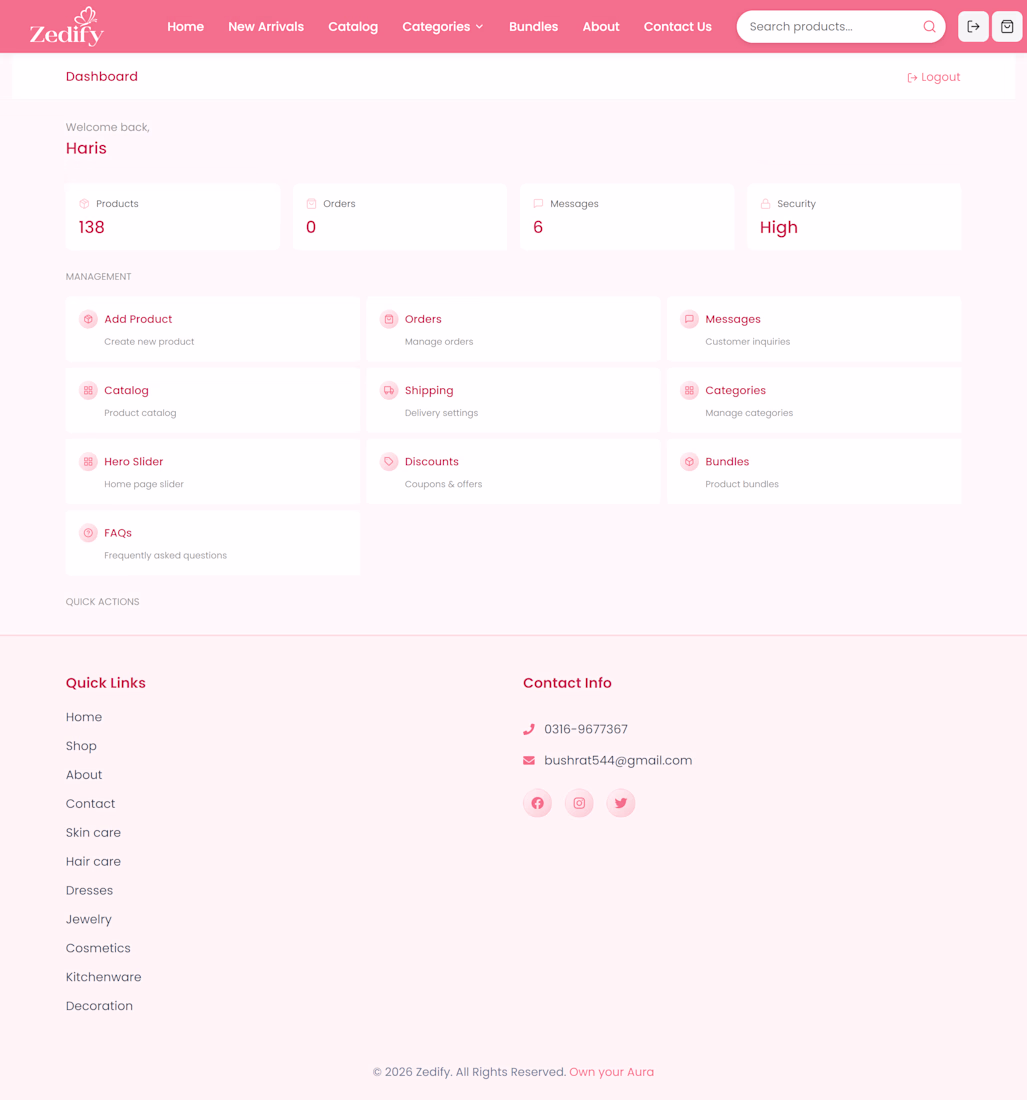Open New Arrivals in the navbar
Screen dimensions: 1027x1100
click(266, 27)
